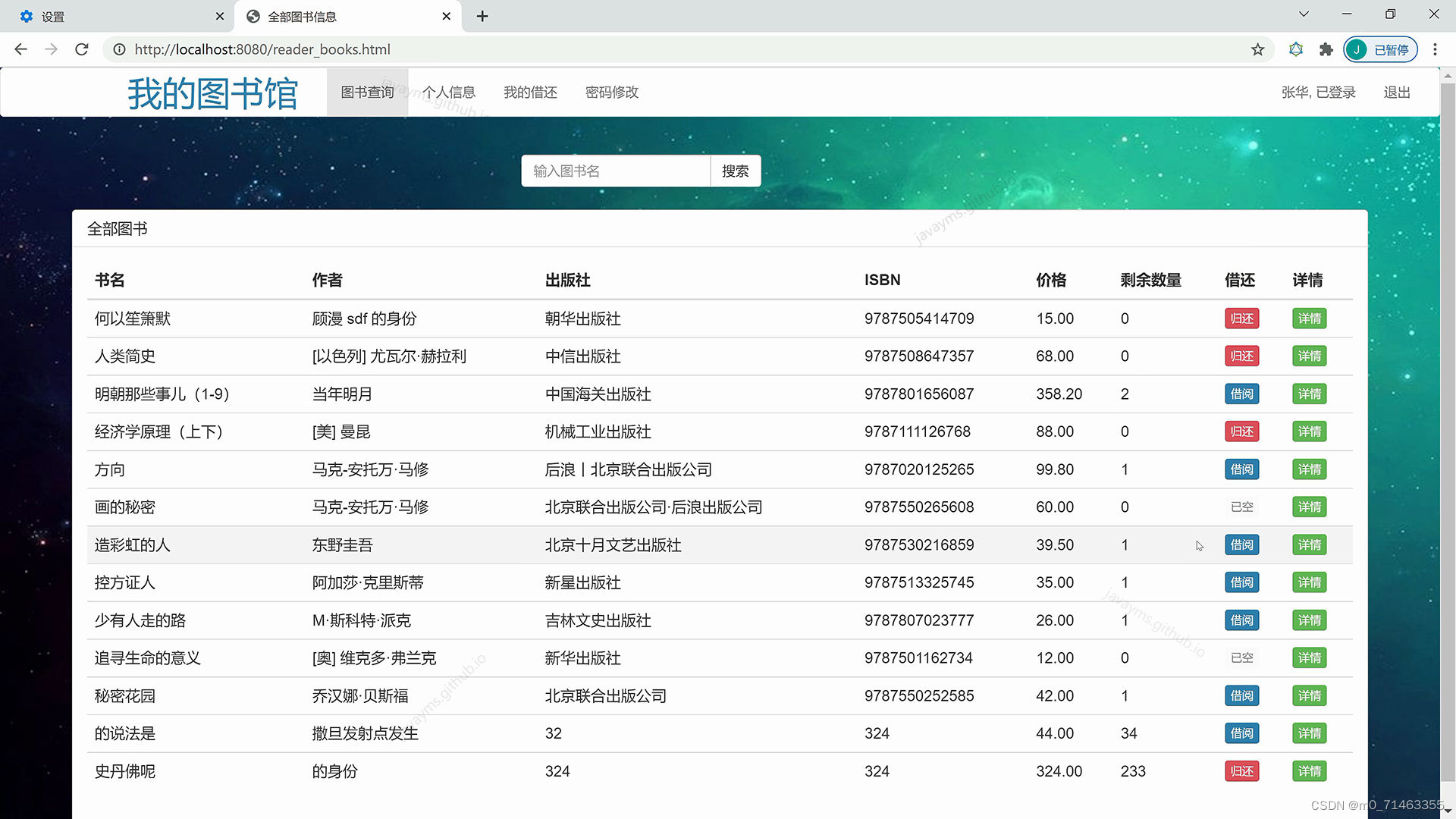Open 详情 for 秘密花园
This screenshot has height=819, width=1456.
click(1309, 695)
